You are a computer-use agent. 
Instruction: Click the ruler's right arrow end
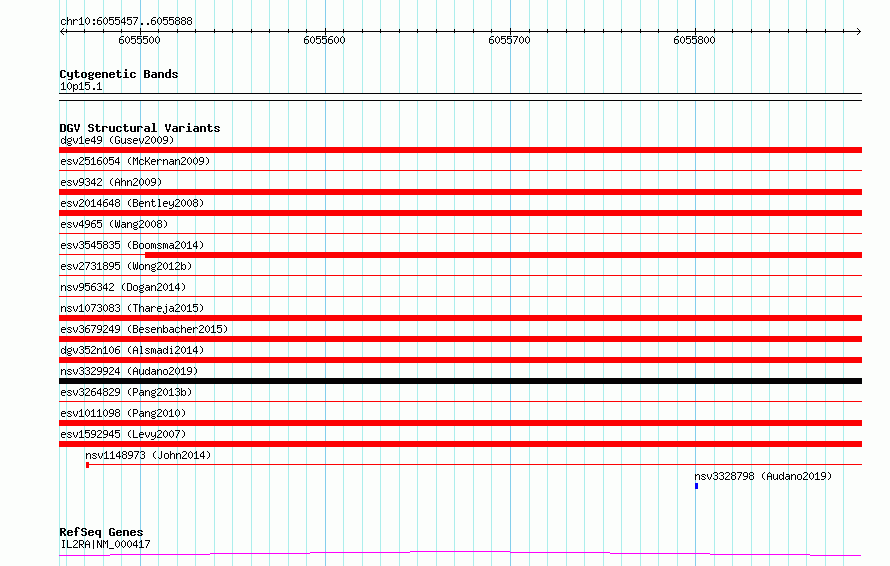[858, 32]
